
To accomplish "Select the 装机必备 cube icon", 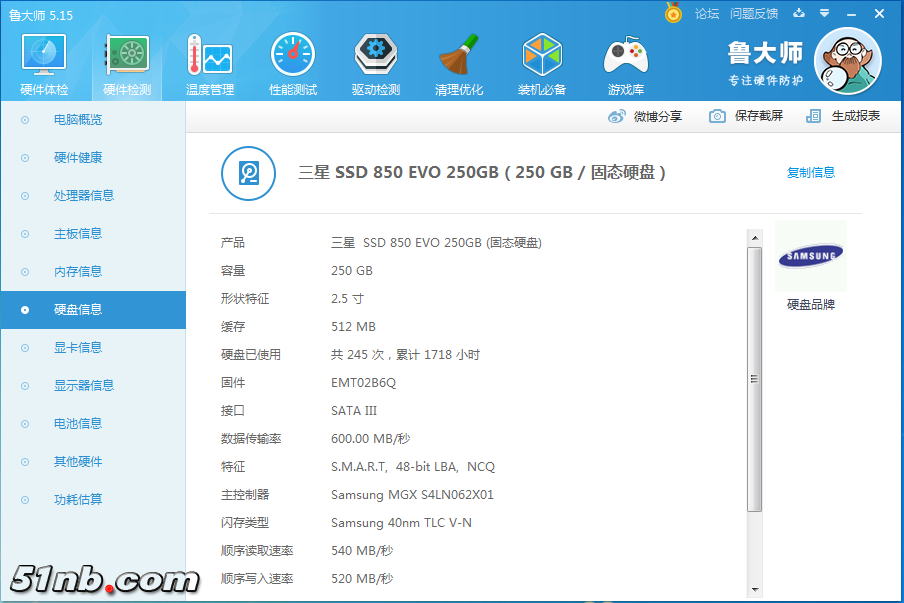I will pyautogui.click(x=542, y=57).
